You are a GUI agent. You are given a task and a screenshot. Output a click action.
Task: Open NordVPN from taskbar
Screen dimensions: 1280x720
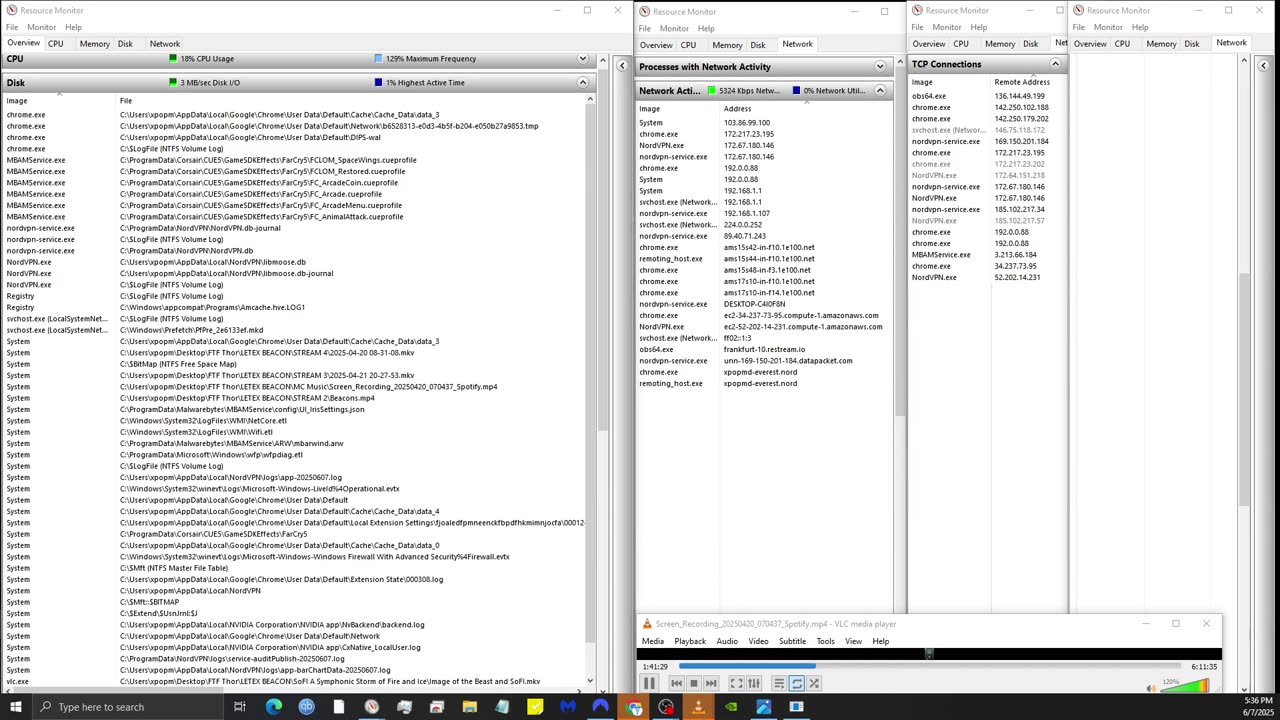point(600,707)
